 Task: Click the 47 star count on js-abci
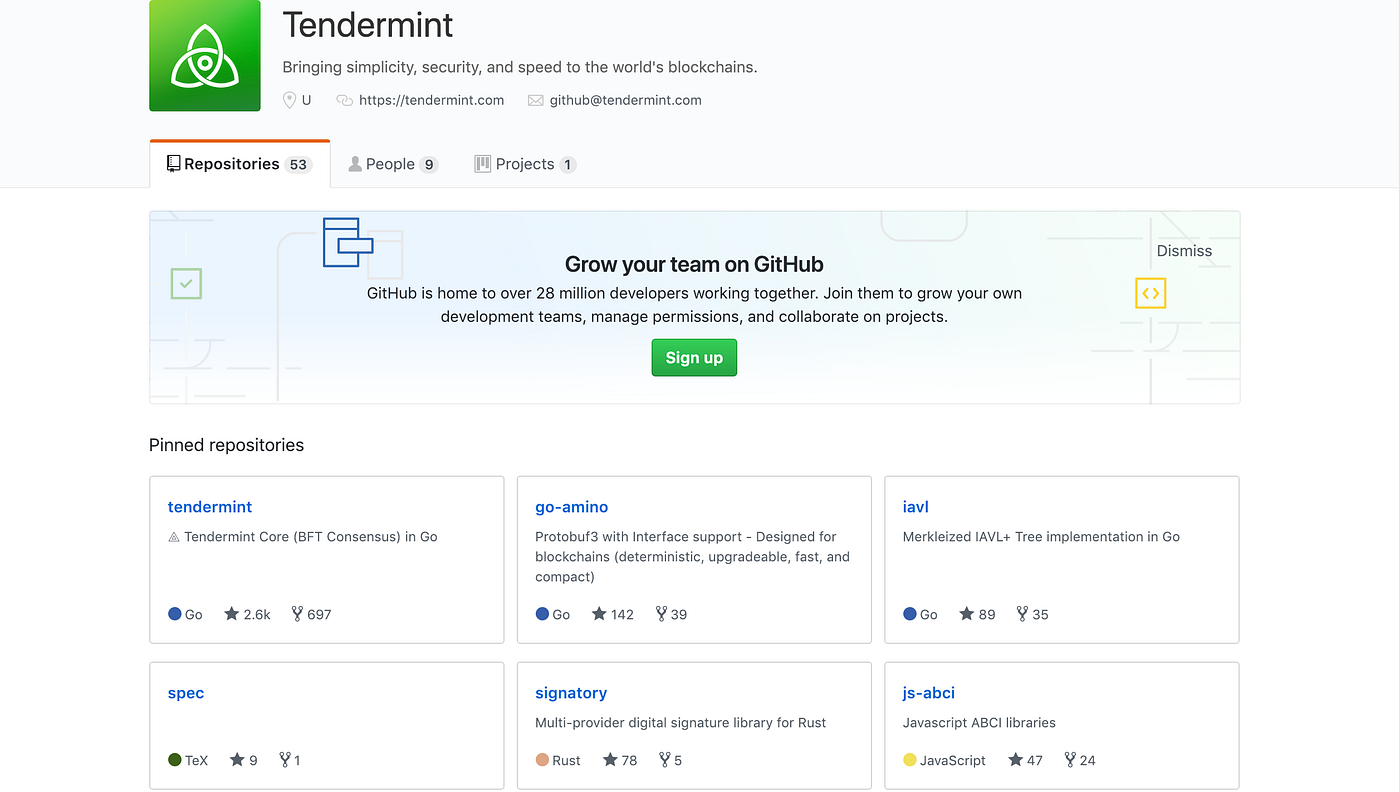coord(1035,760)
